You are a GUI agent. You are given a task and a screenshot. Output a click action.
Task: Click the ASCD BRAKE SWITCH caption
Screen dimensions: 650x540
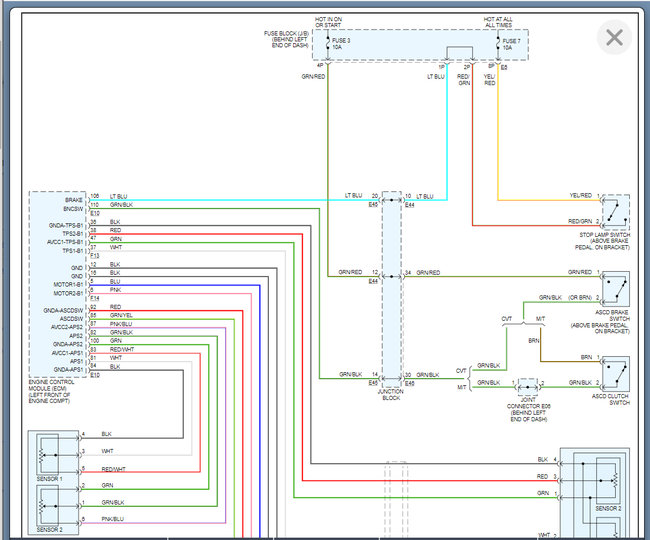click(600, 322)
